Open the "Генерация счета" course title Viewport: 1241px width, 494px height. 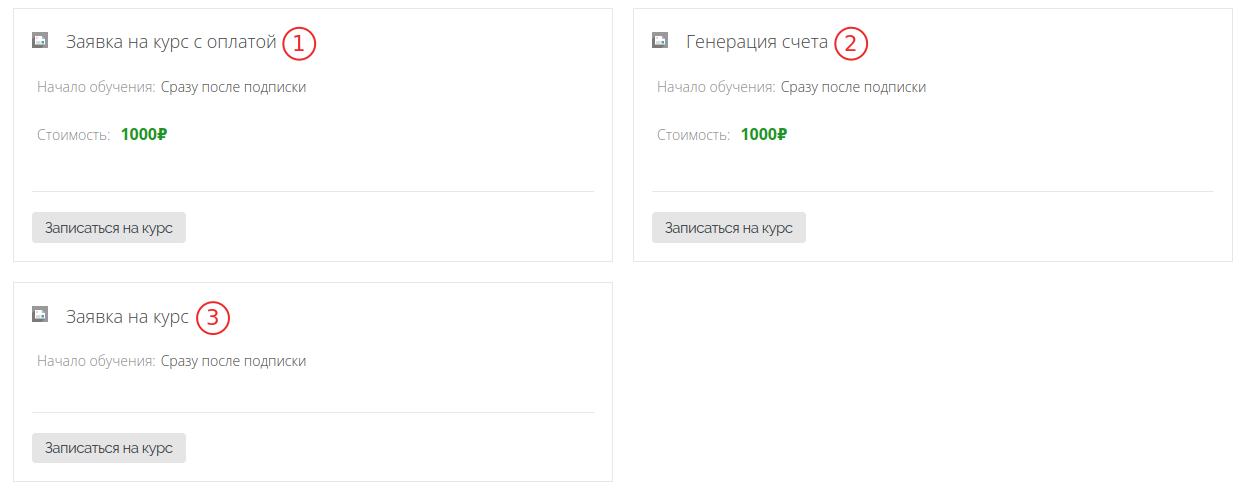point(757,42)
